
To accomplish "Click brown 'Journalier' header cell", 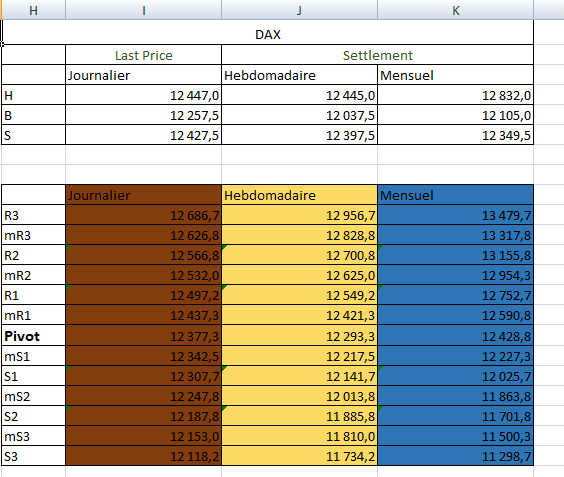I will [x=144, y=195].
